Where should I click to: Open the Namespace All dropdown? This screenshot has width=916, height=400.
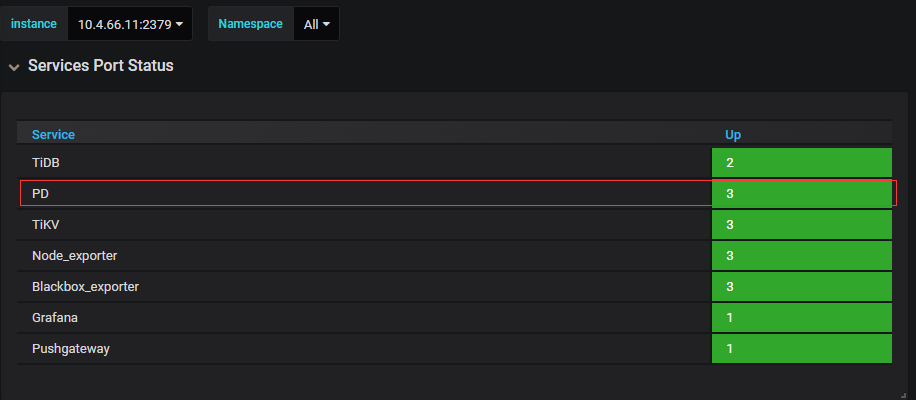(316, 24)
